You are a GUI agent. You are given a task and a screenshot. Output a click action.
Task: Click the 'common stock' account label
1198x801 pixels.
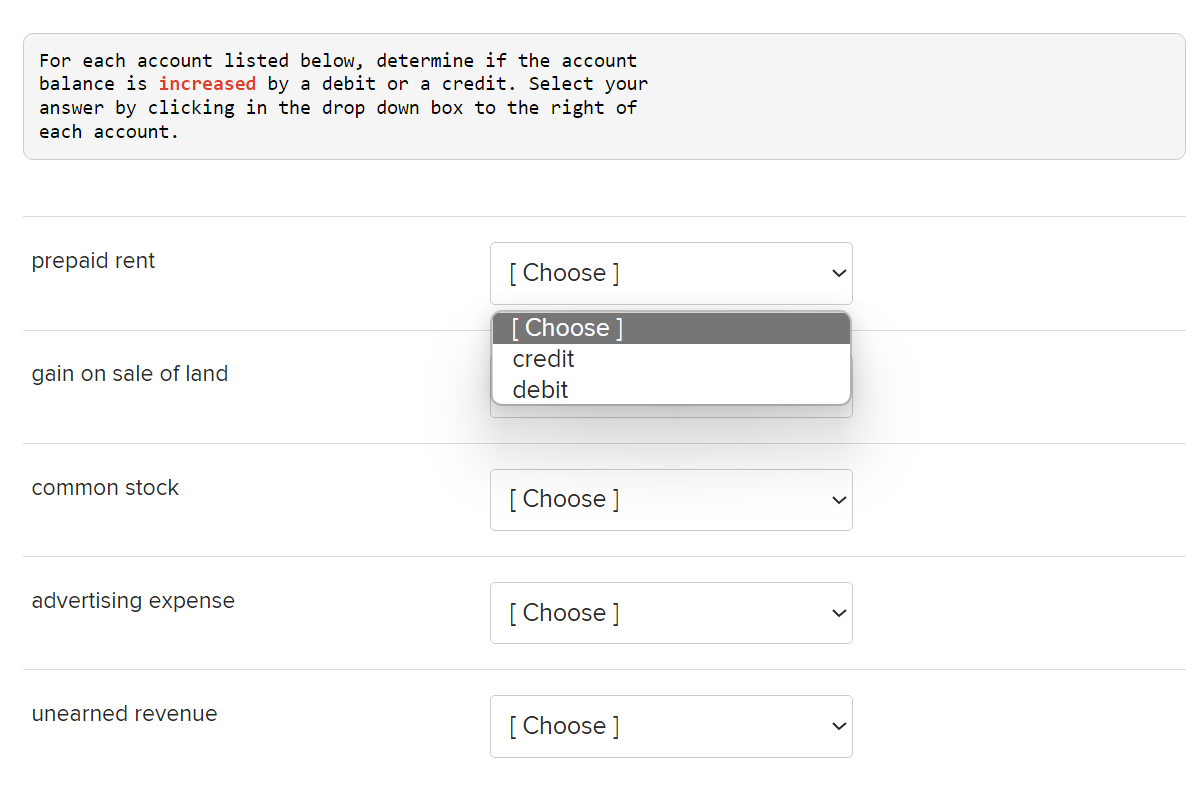point(105,488)
